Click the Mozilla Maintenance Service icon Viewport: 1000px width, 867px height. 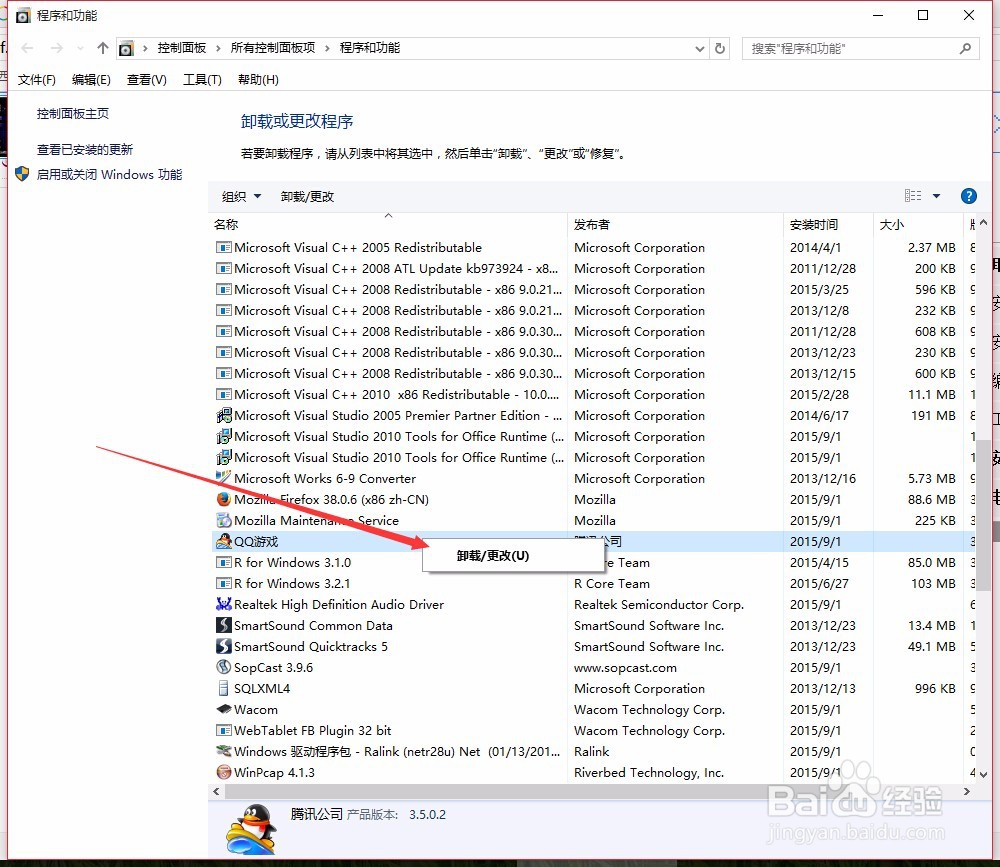tap(223, 520)
